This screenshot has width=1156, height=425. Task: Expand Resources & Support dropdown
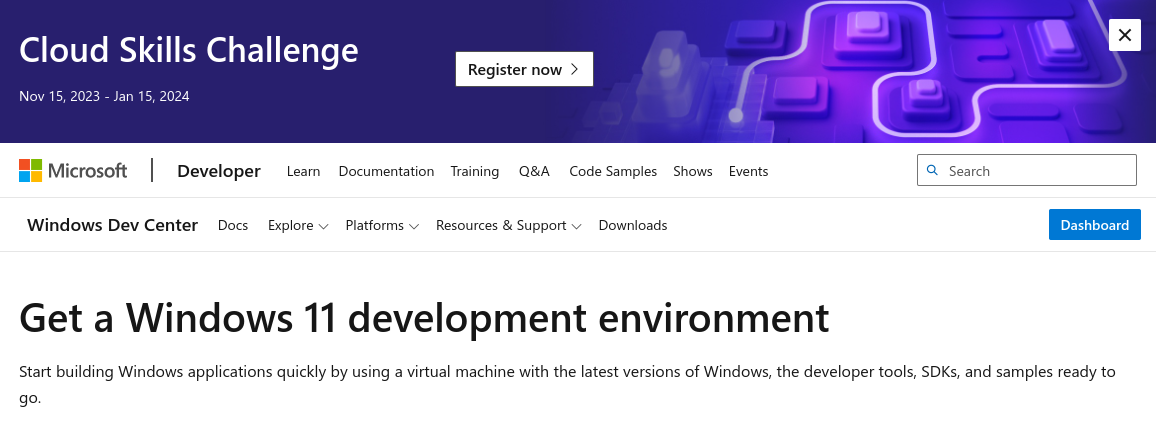coord(509,225)
